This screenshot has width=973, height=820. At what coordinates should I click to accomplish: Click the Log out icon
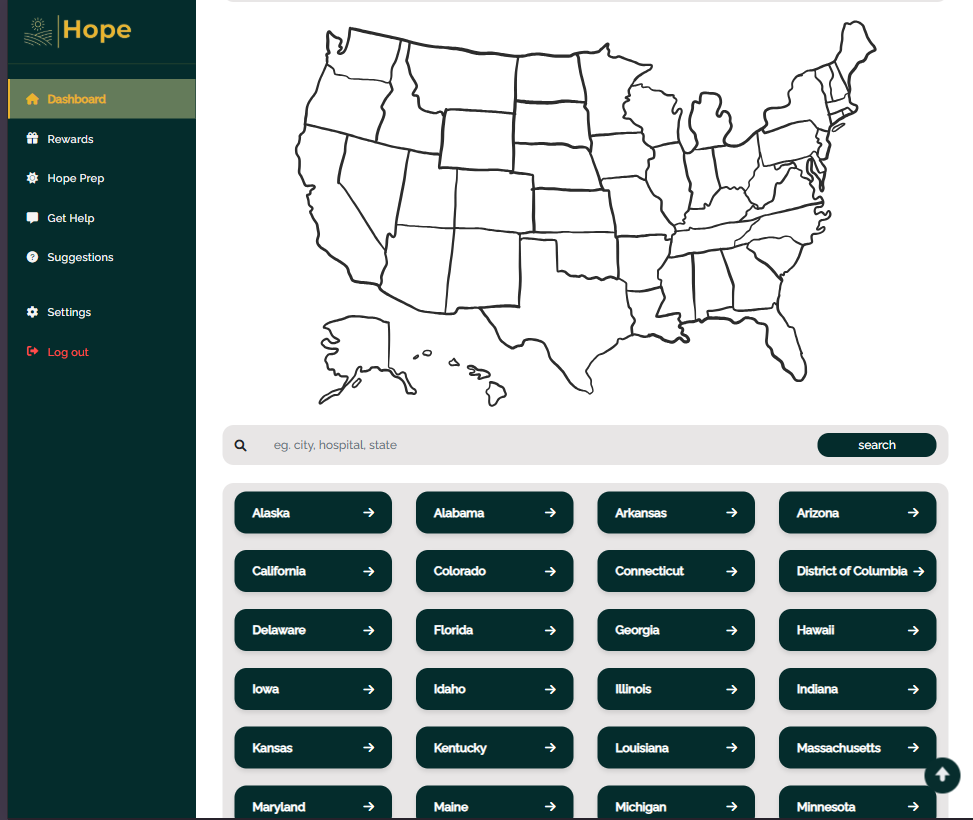point(32,352)
